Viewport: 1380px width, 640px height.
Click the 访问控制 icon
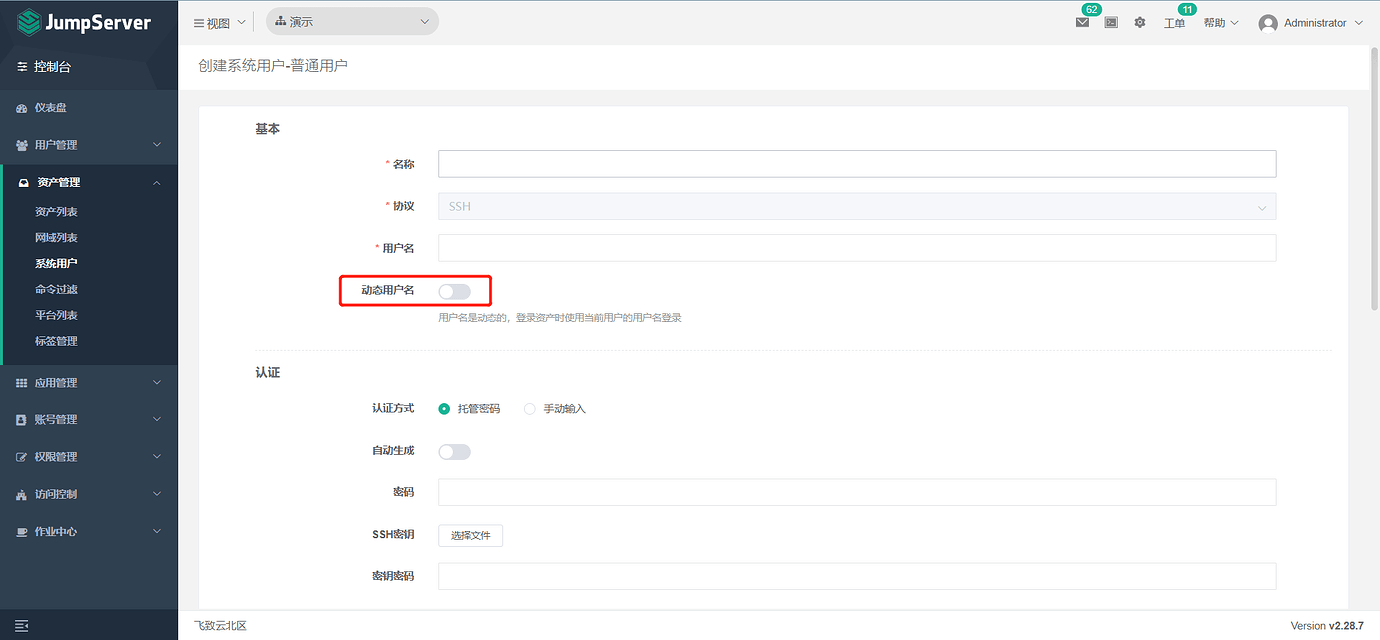(x=22, y=494)
